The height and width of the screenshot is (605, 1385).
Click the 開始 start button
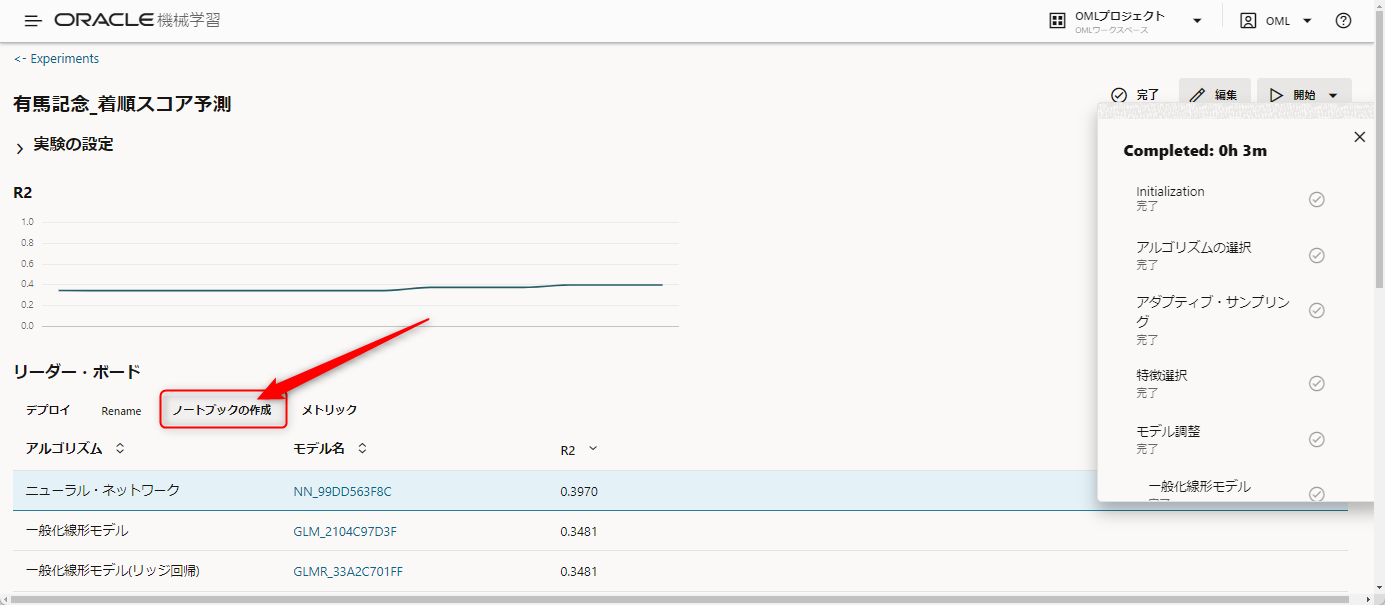click(x=1291, y=95)
